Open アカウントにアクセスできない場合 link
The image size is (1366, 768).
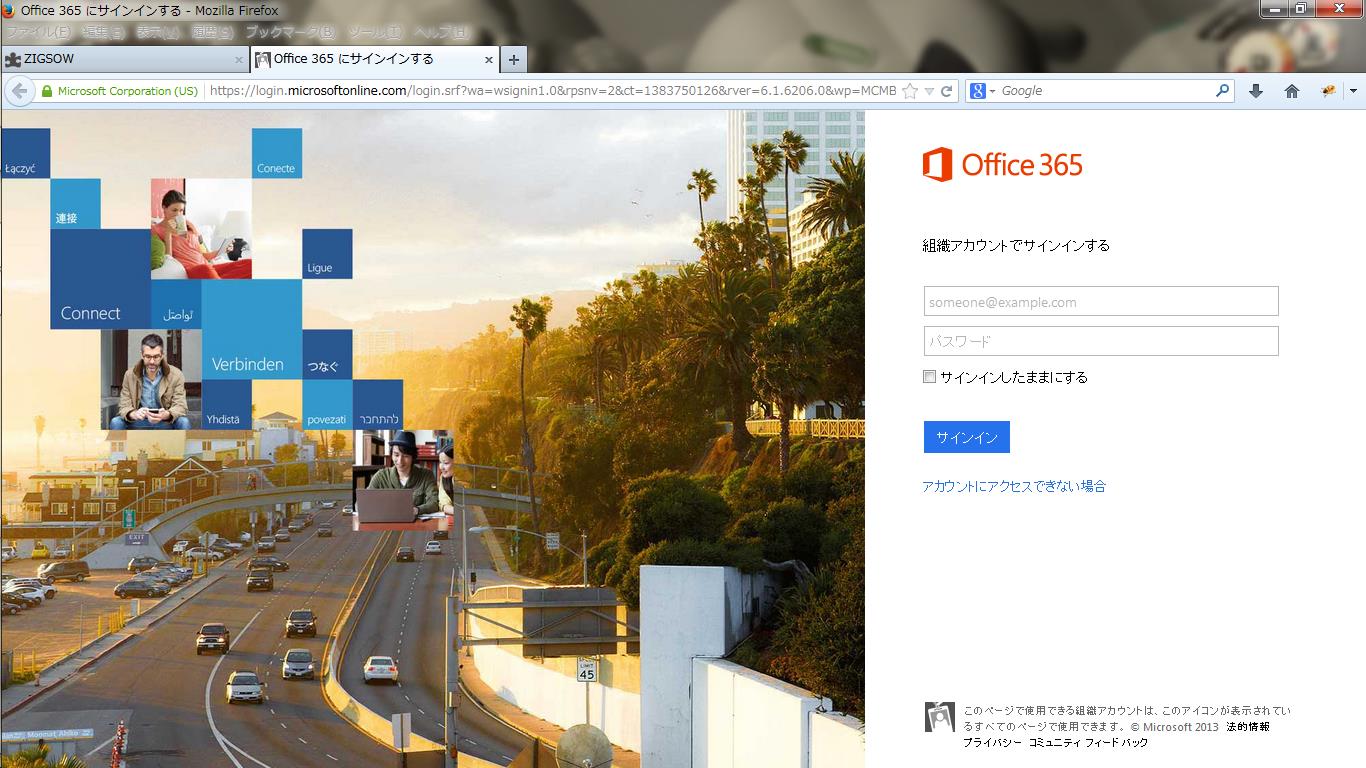pyautogui.click(x=1014, y=486)
